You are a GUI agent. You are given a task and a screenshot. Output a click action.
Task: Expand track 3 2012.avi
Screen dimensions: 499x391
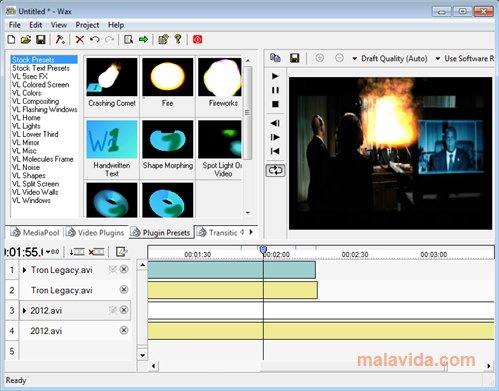[24, 311]
